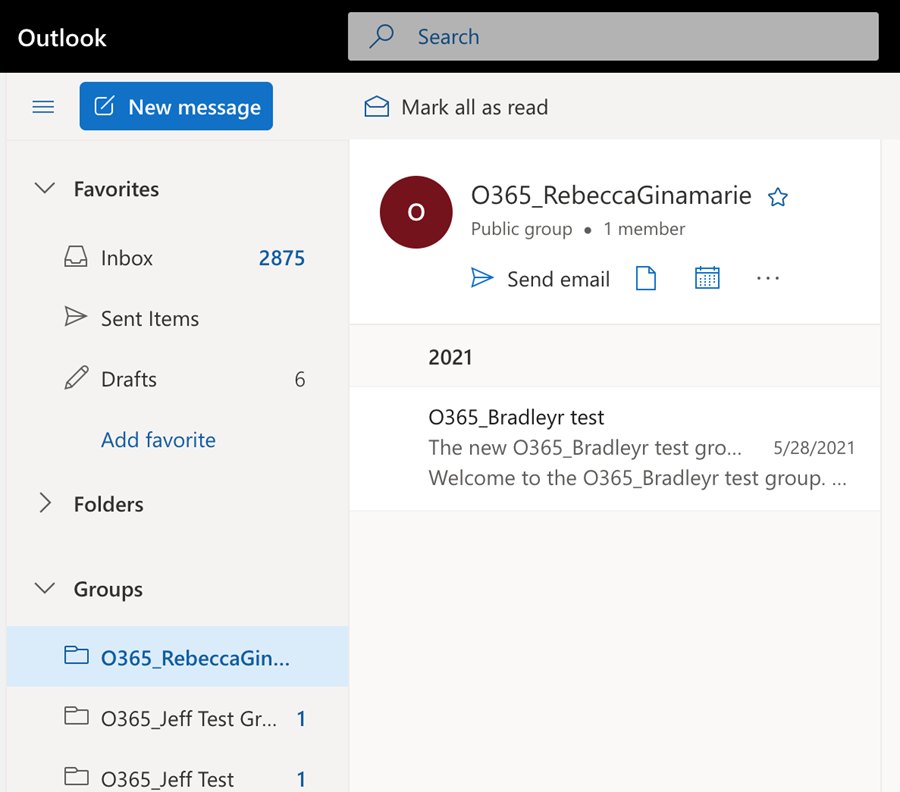
Task: Click folder icon of O365_Jeff Test Gr...
Action: coord(76,716)
